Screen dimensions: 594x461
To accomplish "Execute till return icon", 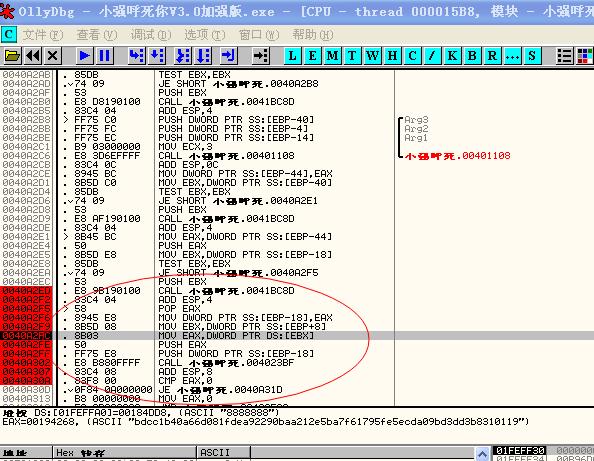I will tap(228, 56).
